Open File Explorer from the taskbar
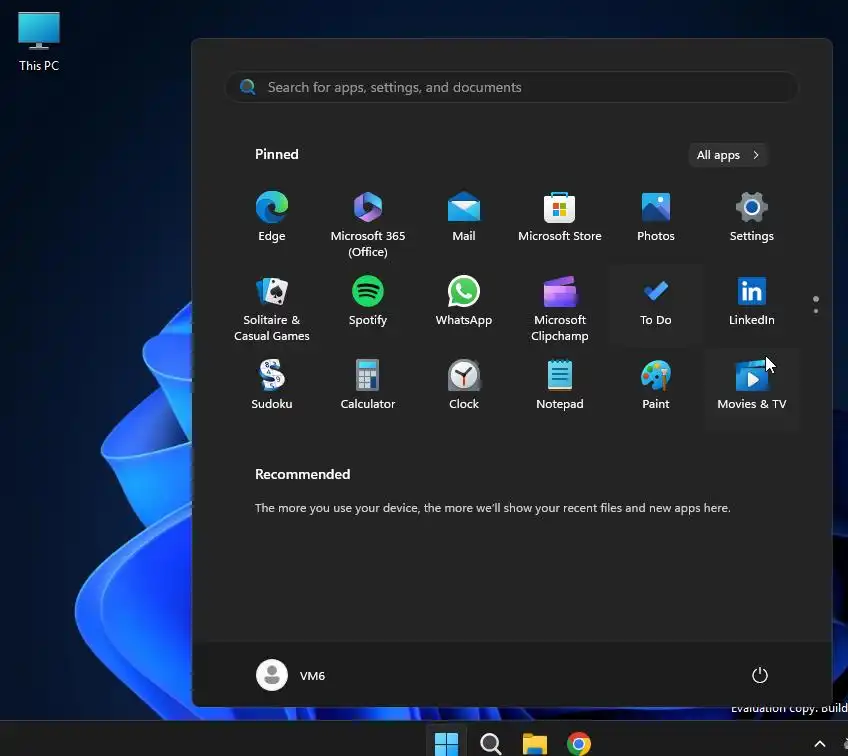The width and height of the screenshot is (848, 756). tap(534, 744)
